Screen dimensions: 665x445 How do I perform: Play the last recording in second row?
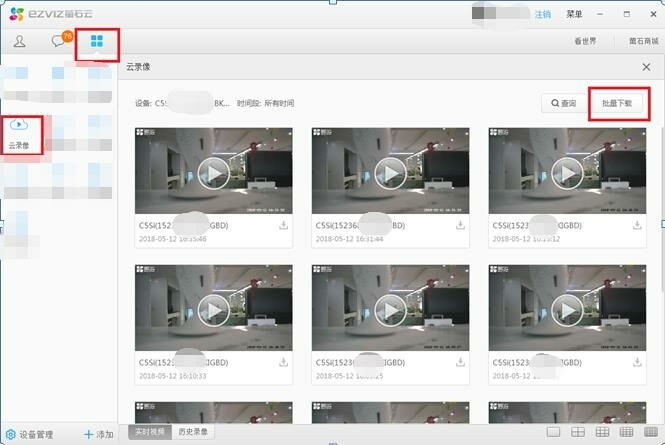[x=567, y=310]
